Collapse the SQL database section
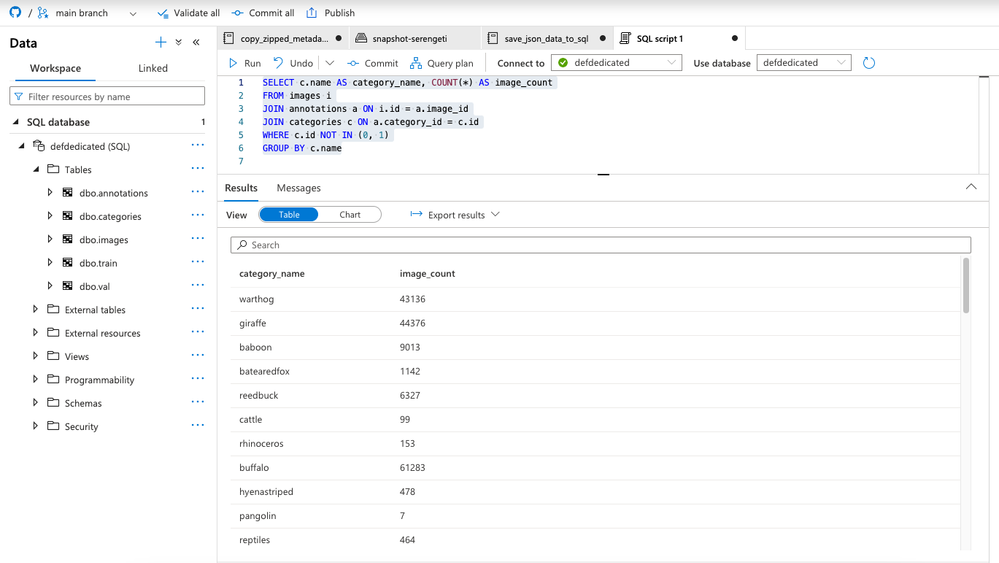 16,122
